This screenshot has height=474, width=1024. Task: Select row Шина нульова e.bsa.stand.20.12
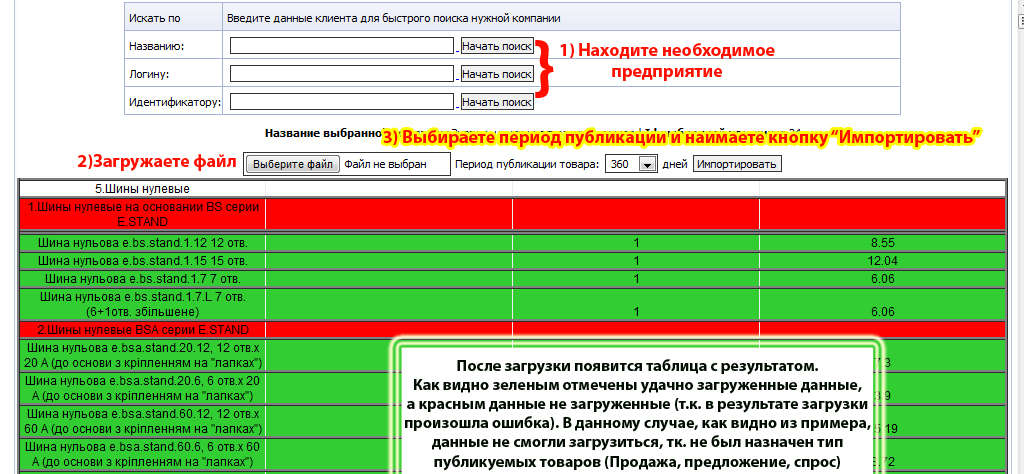coord(142,354)
